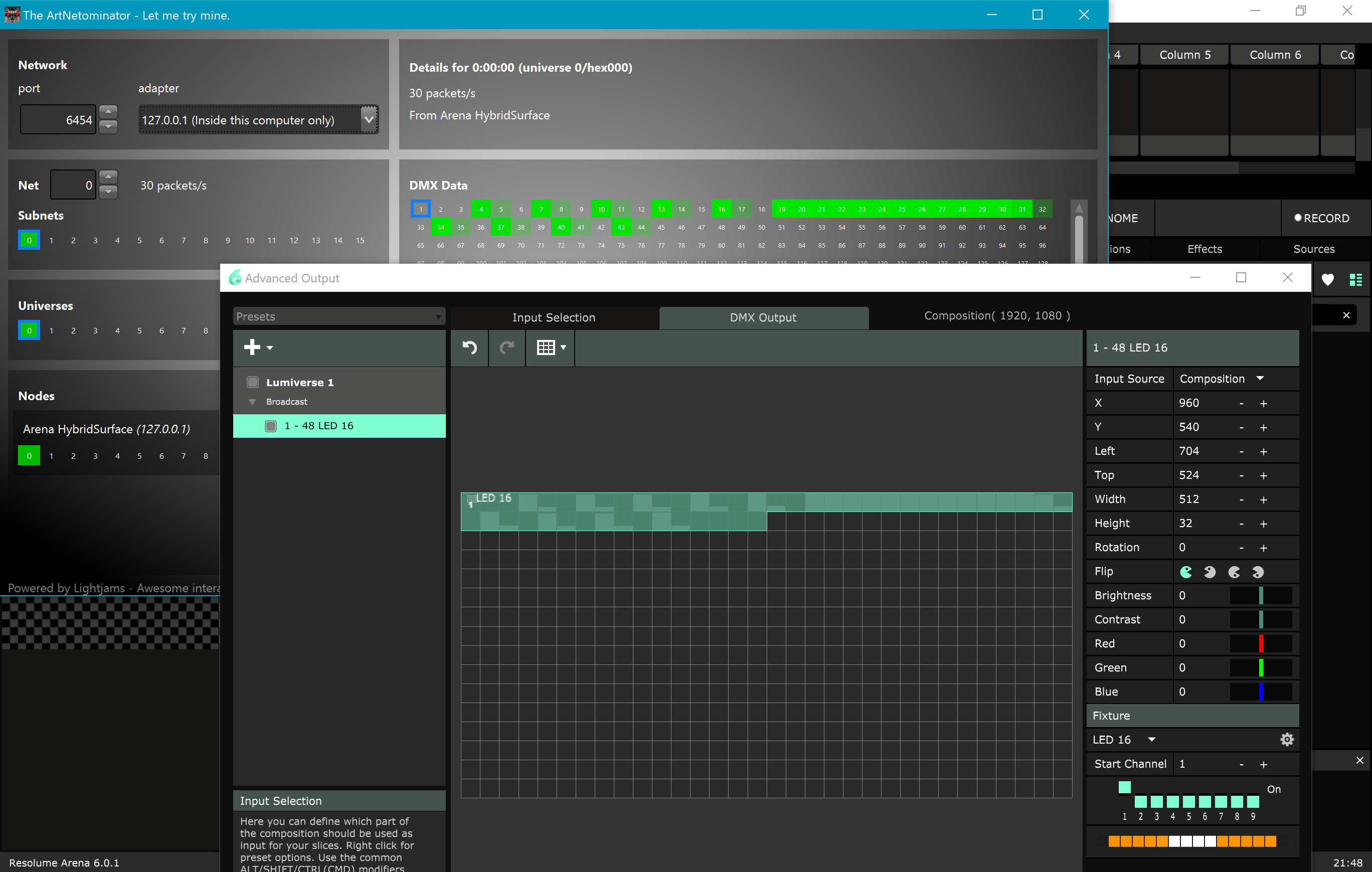Toggle DIP switch number 1

click(1124, 788)
